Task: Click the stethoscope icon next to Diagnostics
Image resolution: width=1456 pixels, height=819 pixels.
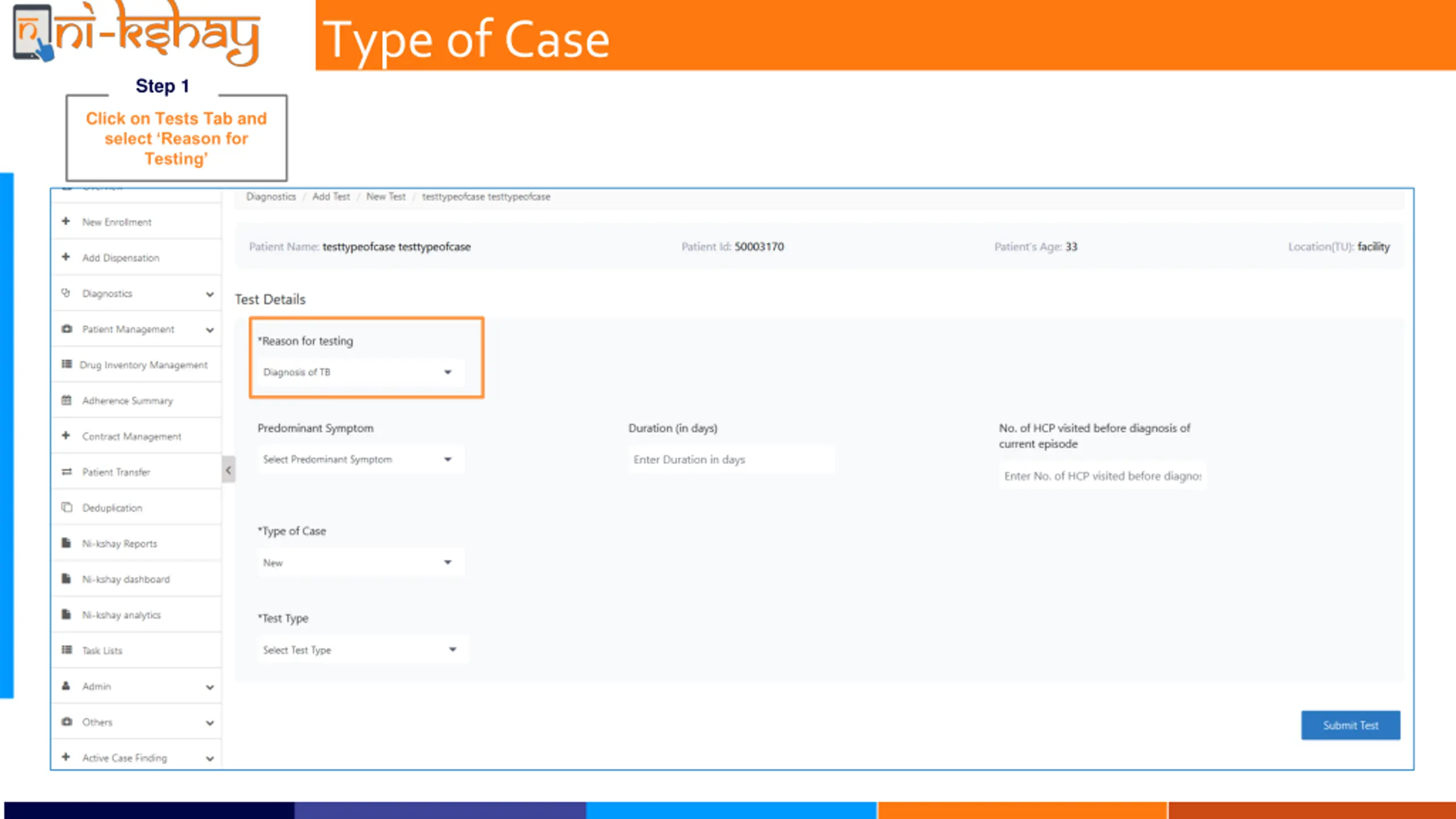Action: [x=66, y=293]
